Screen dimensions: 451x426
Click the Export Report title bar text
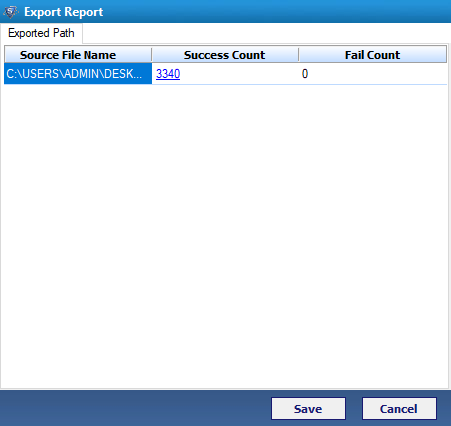pos(63,12)
